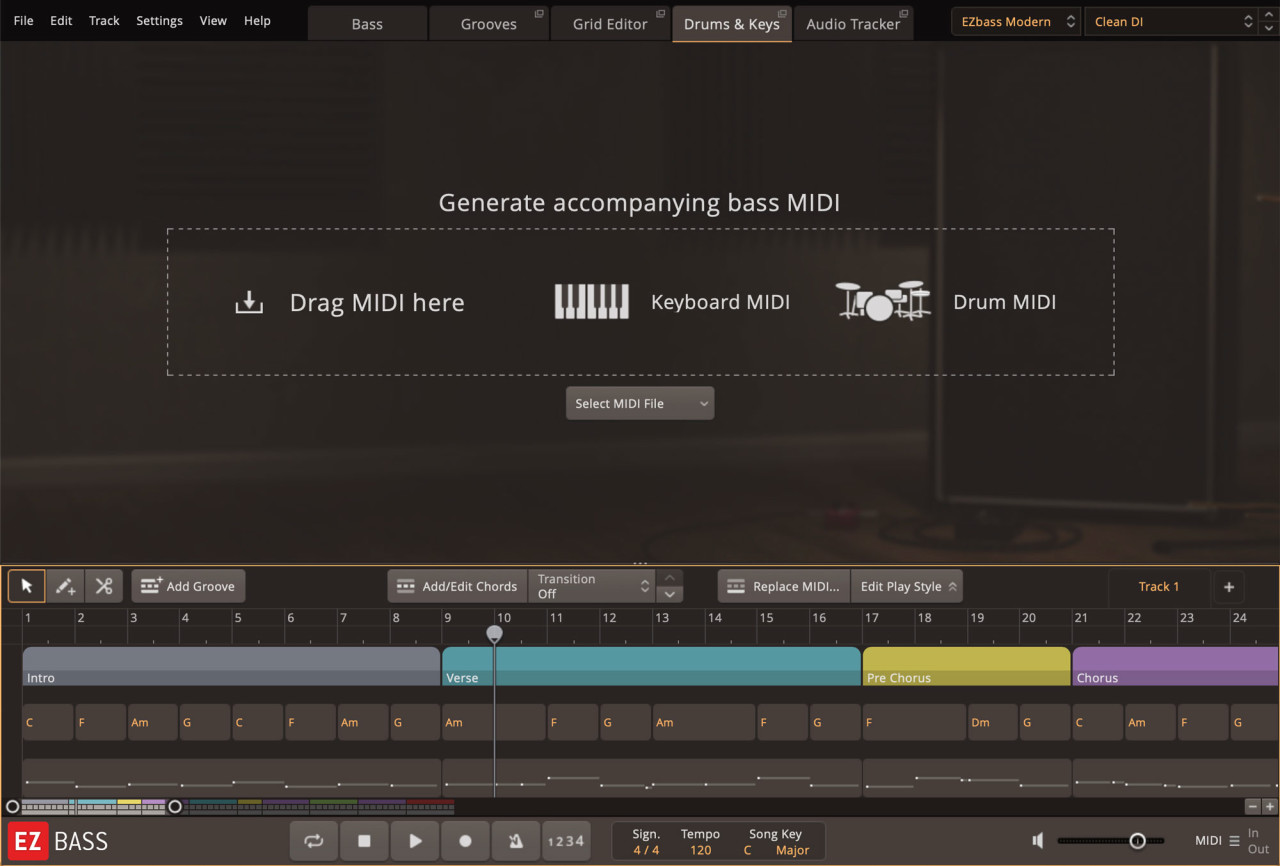
Task: Click the Drum MIDI drum kit icon
Action: [883, 301]
